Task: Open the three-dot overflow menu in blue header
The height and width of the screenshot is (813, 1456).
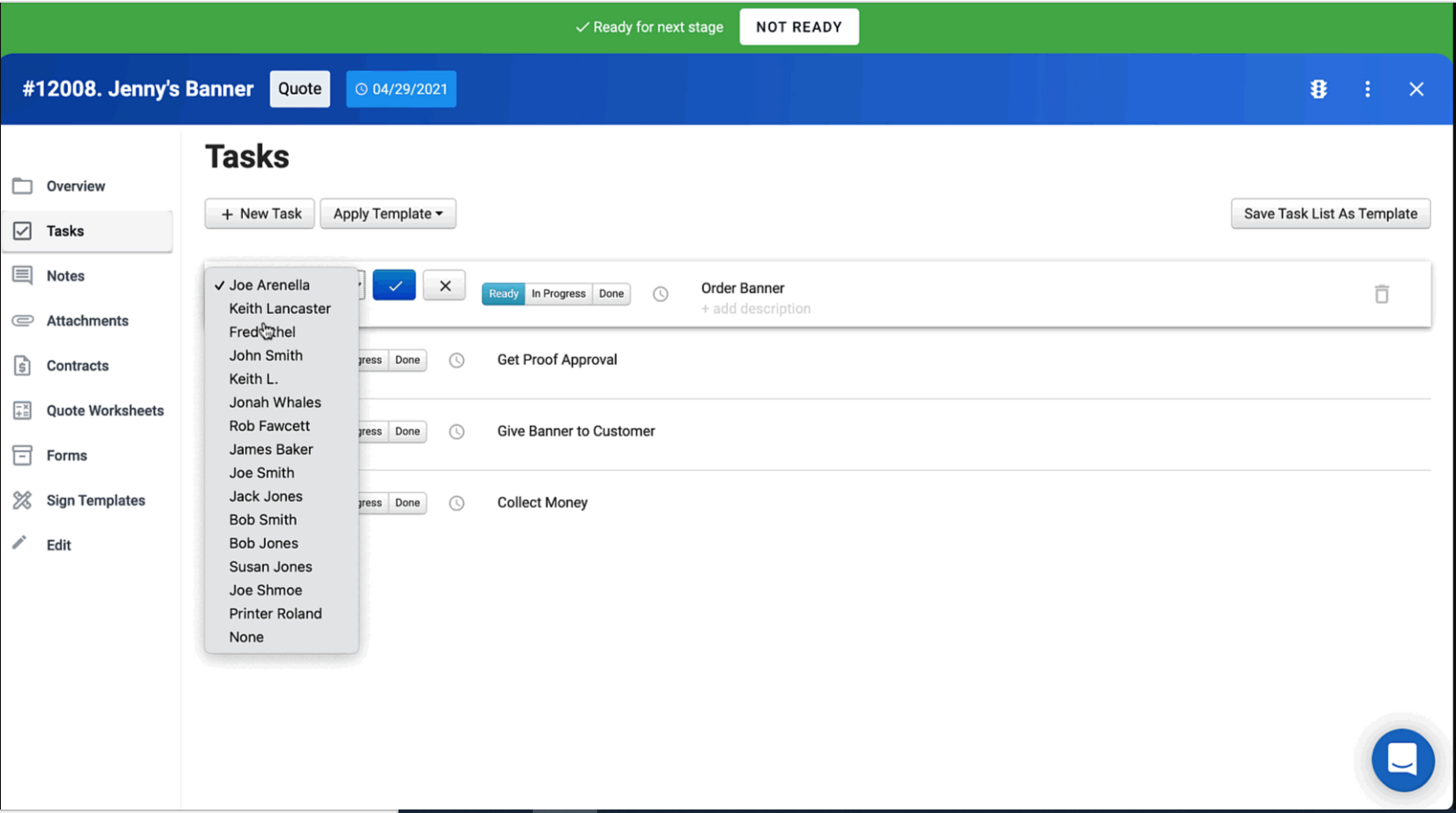Action: point(1367,88)
